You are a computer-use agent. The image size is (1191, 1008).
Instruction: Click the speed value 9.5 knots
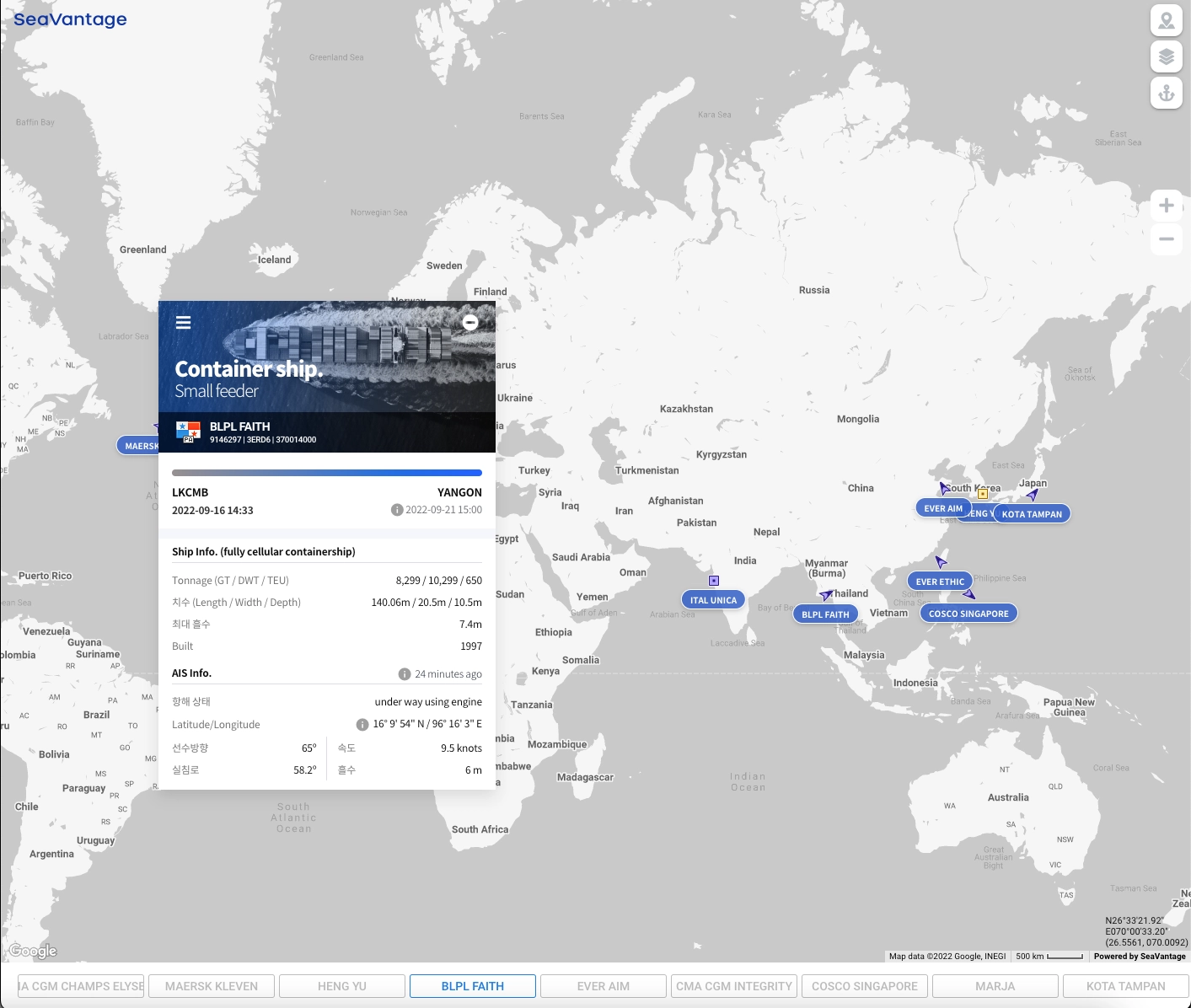pyautogui.click(x=461, y=748)
